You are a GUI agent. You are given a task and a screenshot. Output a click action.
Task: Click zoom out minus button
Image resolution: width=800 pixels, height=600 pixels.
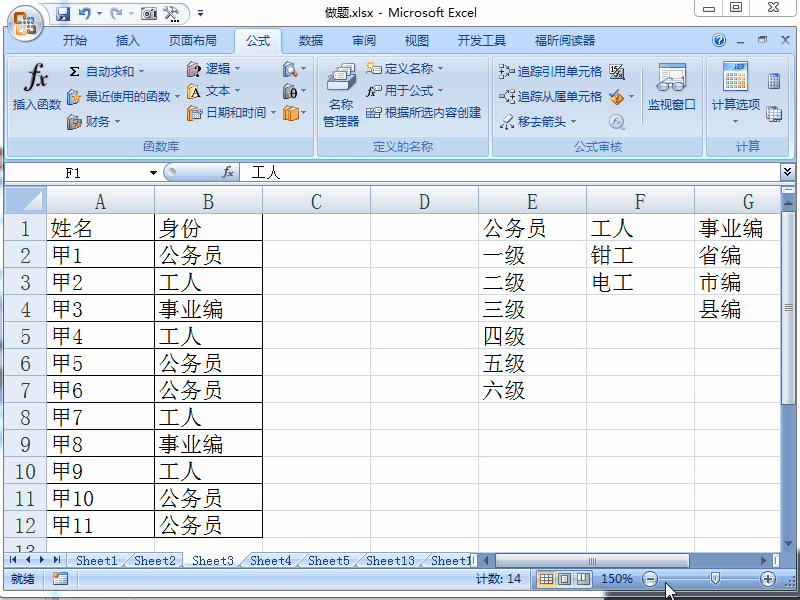[650, 579]
